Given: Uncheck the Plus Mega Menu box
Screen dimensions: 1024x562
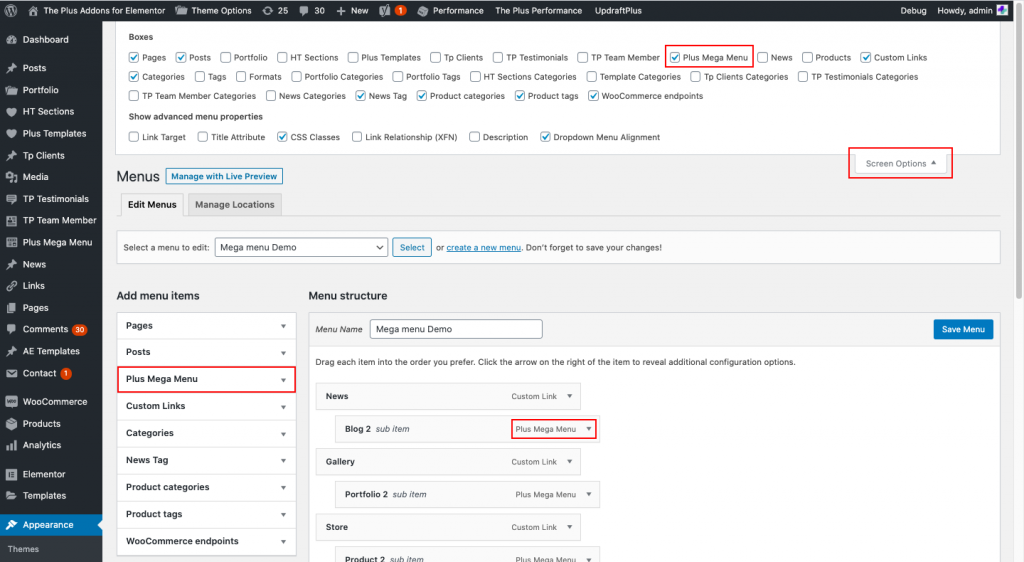Looking at the screenshot, I should [676, 58].
